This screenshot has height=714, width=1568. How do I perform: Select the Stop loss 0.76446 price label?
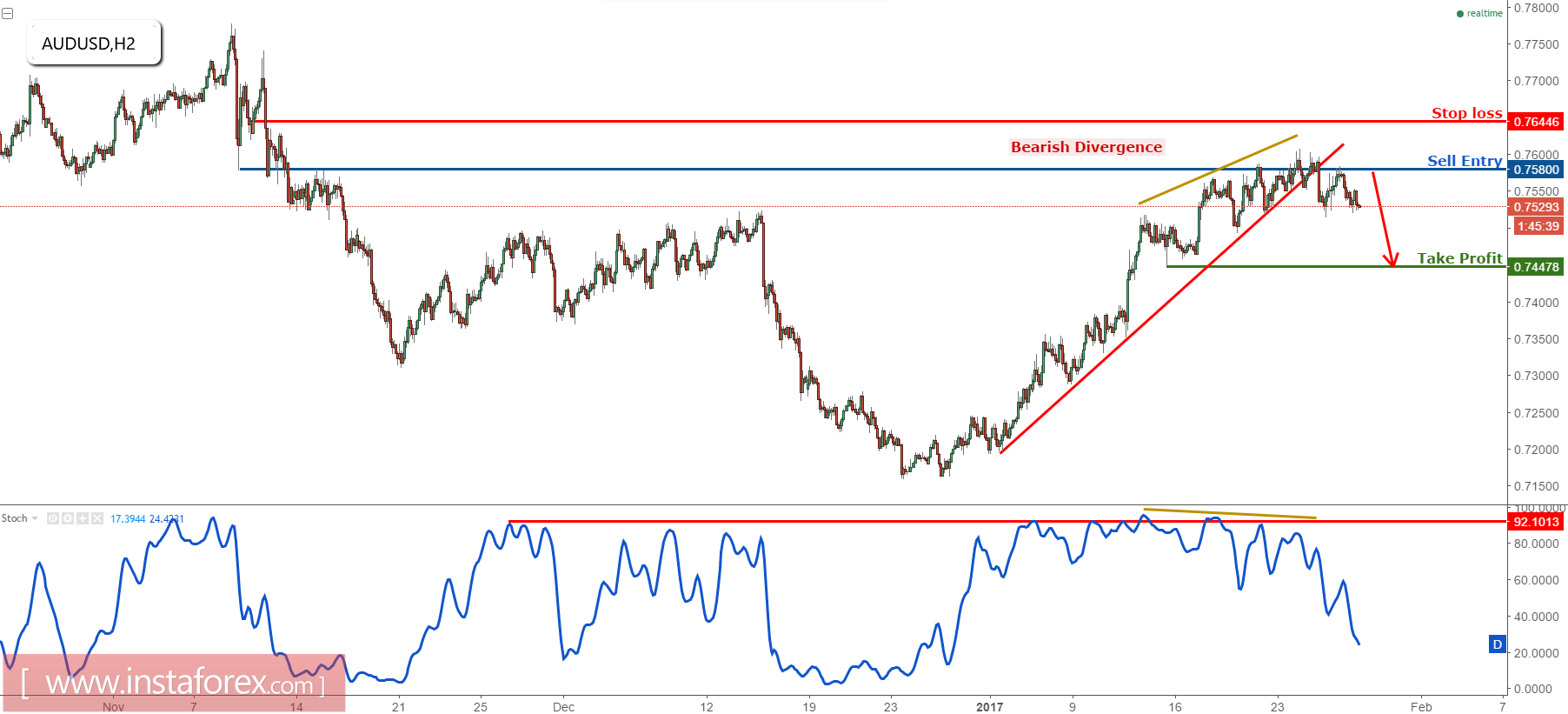(1537, 122)
